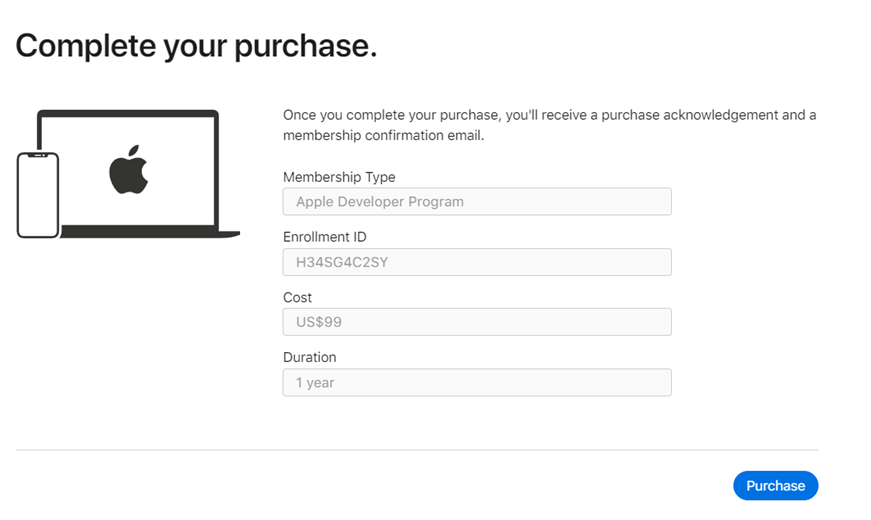
Task: Click the blue Purchase button
Action: click(x=775, y=486)
